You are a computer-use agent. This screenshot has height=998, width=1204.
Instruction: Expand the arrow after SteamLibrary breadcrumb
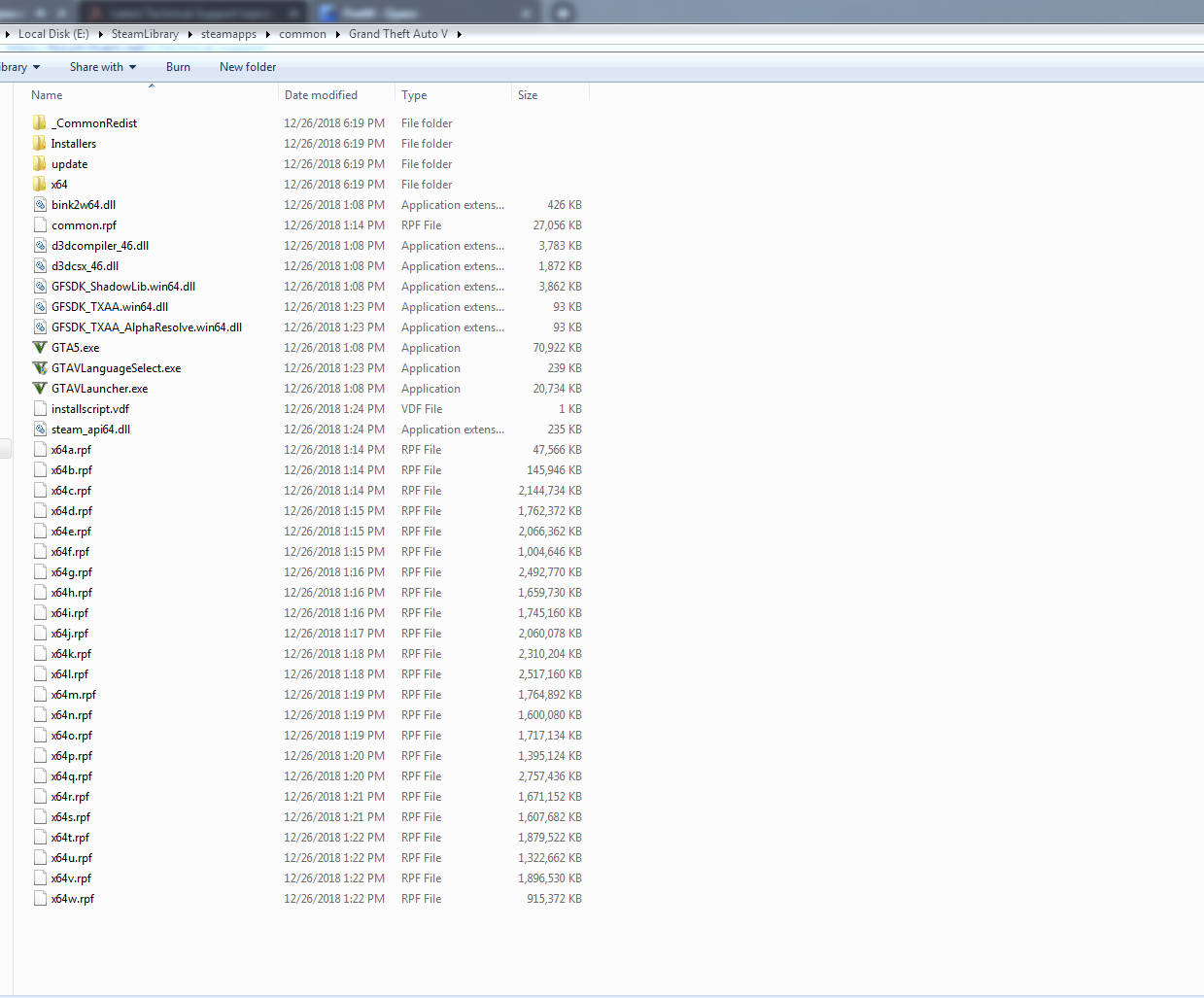click(190, 34)
